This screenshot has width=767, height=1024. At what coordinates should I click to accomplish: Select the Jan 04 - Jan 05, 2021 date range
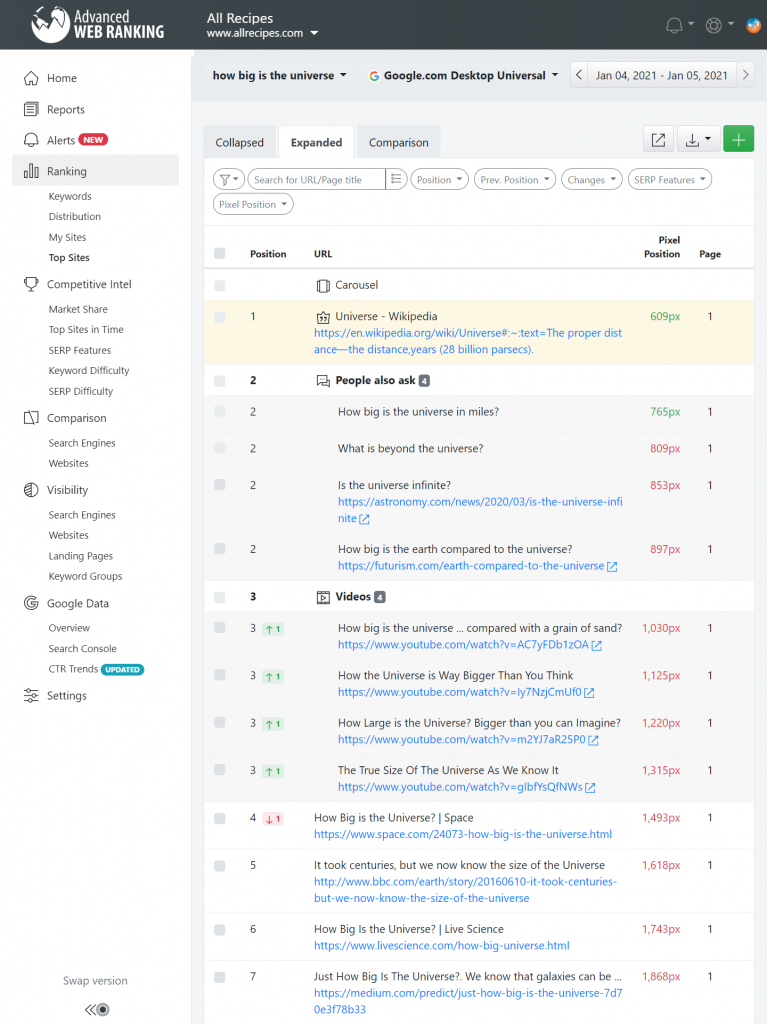[662, 75]
